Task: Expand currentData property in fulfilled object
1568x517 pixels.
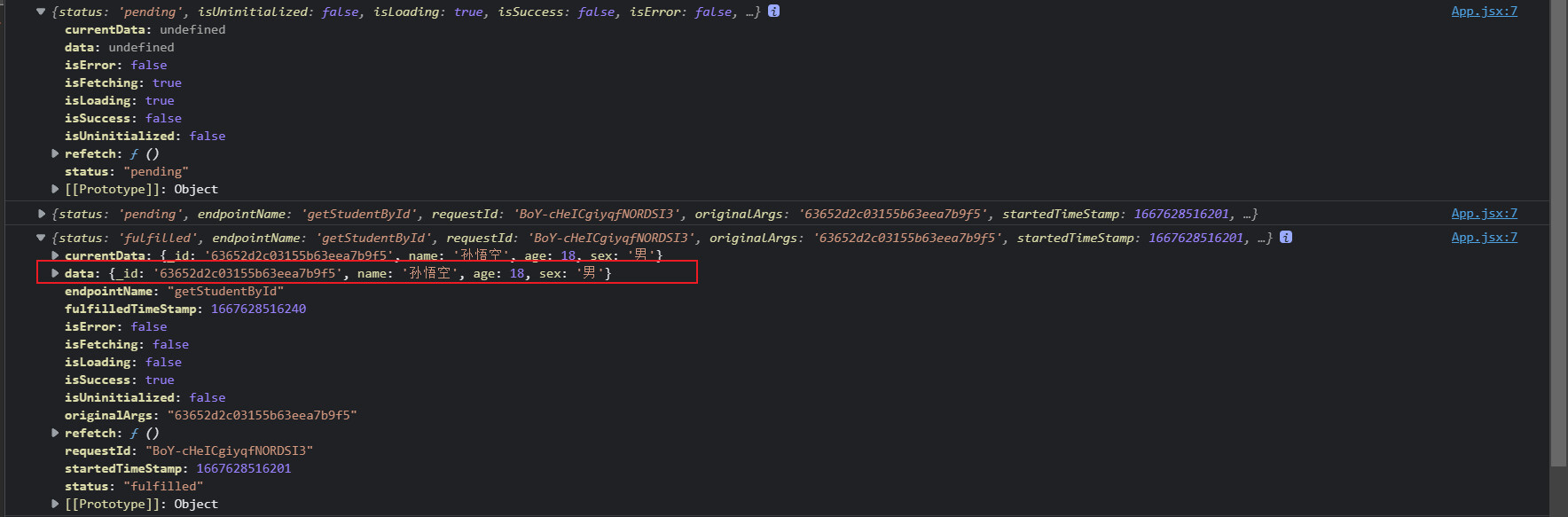Action: coord(55,255)
